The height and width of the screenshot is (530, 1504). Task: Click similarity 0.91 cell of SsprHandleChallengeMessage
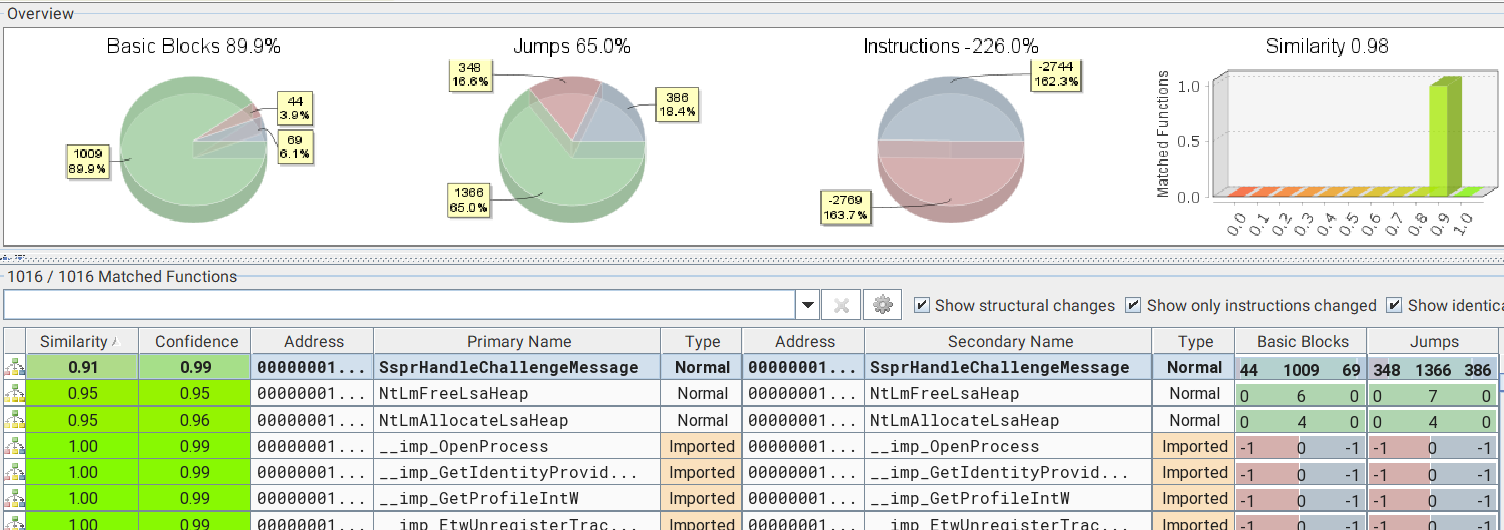pos(82,367)
